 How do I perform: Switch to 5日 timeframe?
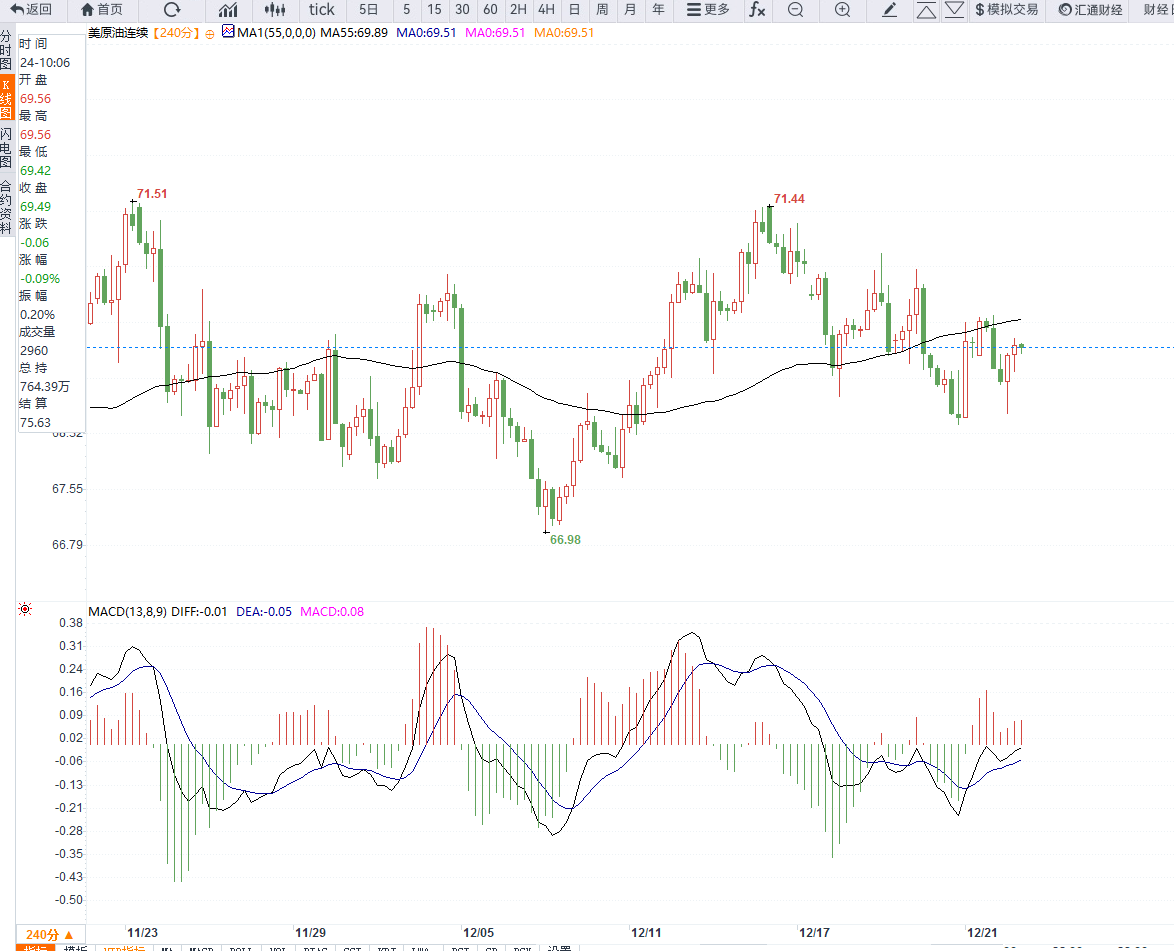pyautogui.click(x=368, y=10)
